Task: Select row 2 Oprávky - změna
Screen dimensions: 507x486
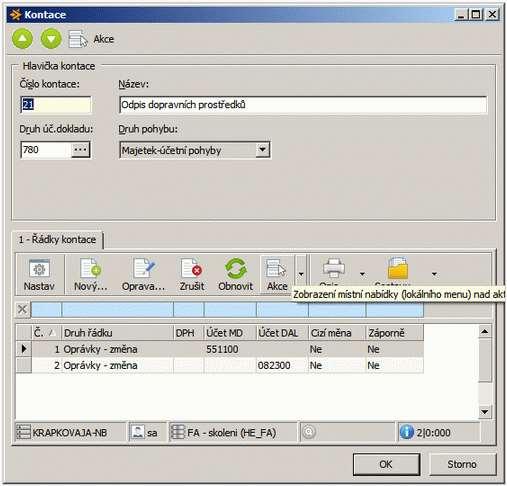Action: coord(220,365)
